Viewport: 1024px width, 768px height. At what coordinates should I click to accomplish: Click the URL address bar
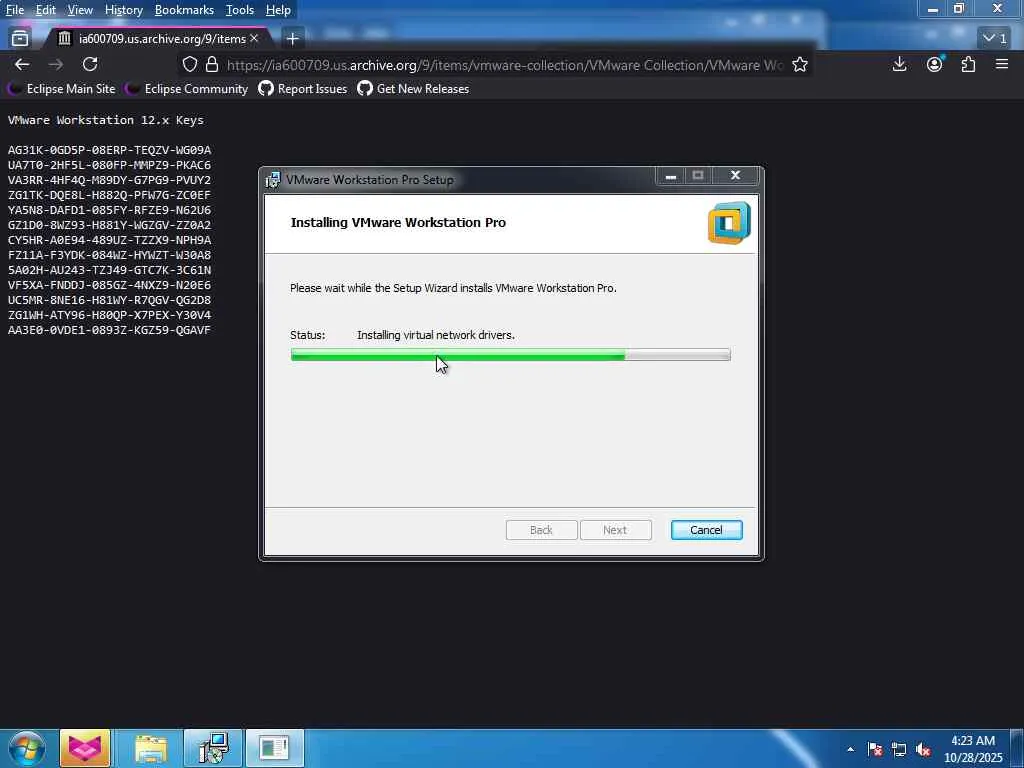tap(504, 65)
